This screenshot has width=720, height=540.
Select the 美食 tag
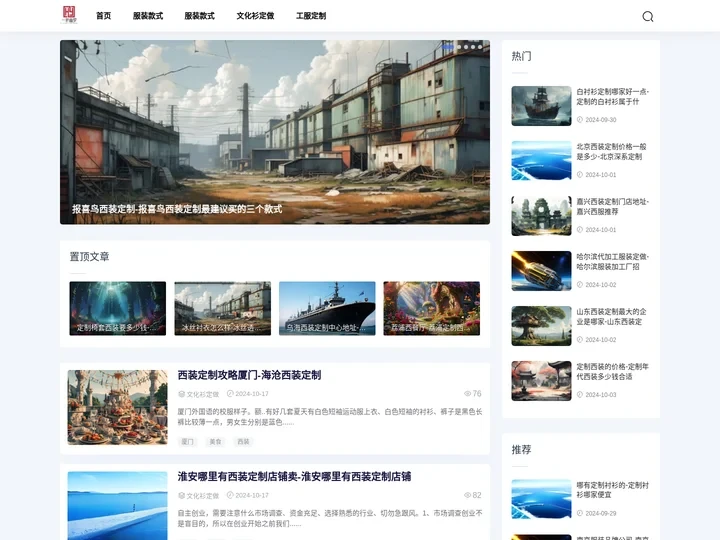[215, 442]
